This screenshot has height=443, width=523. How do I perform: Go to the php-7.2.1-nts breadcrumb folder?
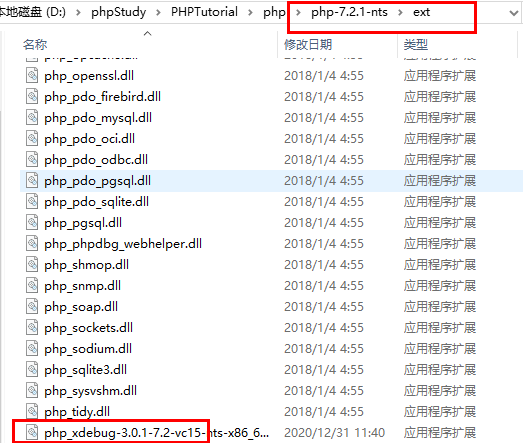[349, 12]
